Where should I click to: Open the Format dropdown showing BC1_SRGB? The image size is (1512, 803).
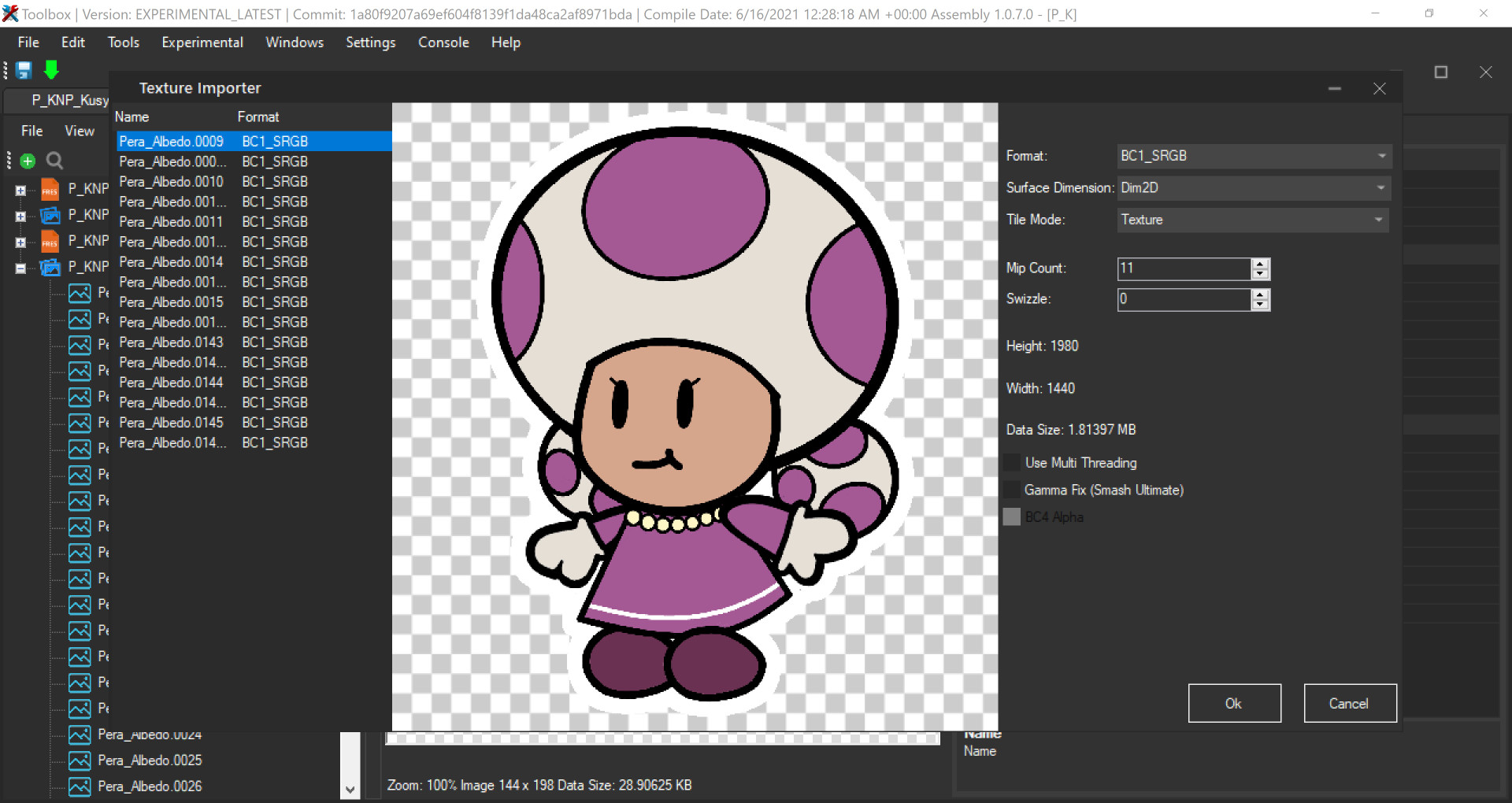[x=1380, y=156]
